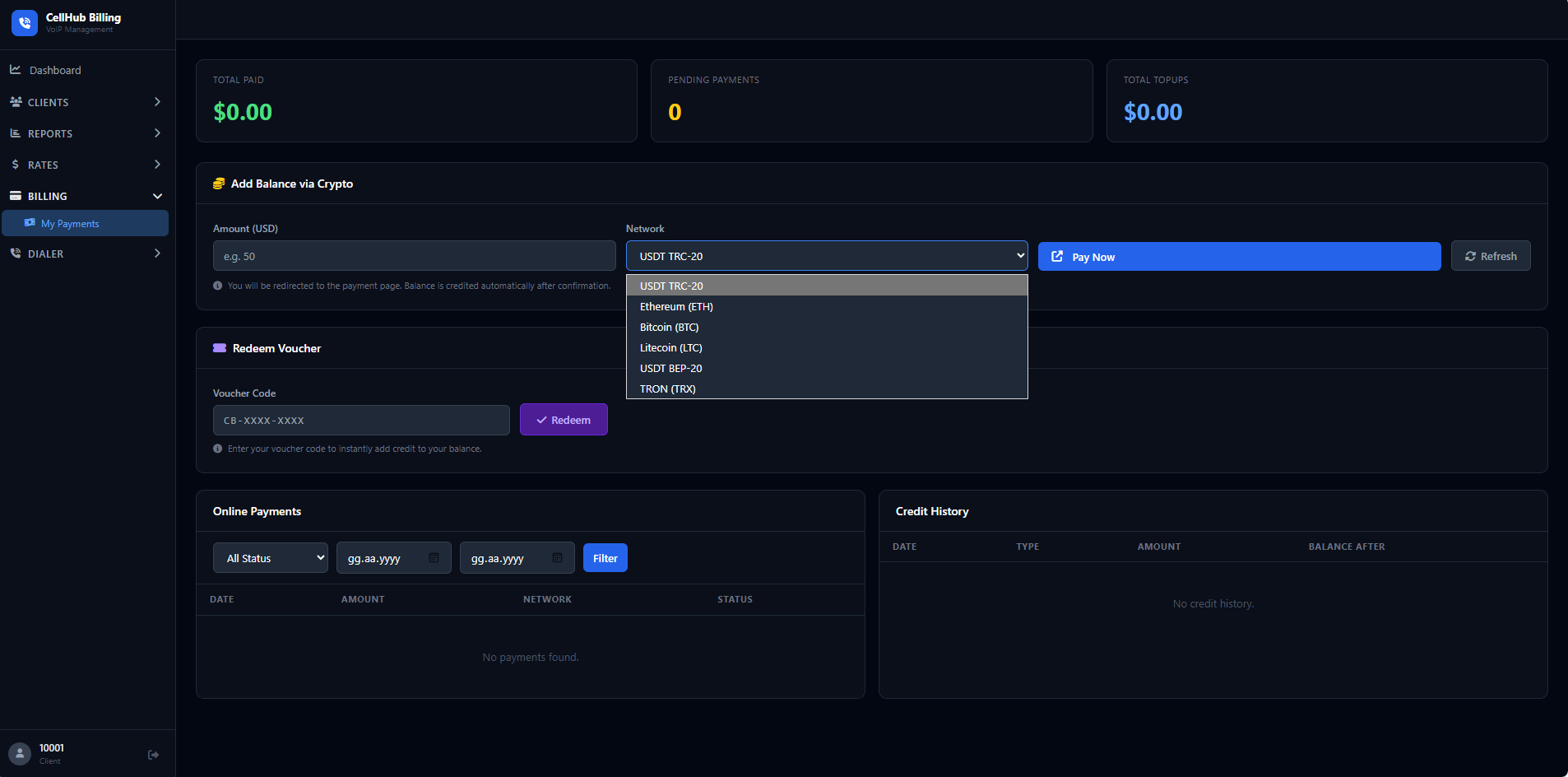Choose TRON (TRX) from the network list
The image size is (1568, 777).
pyautogui.click(x=827, y=388)
